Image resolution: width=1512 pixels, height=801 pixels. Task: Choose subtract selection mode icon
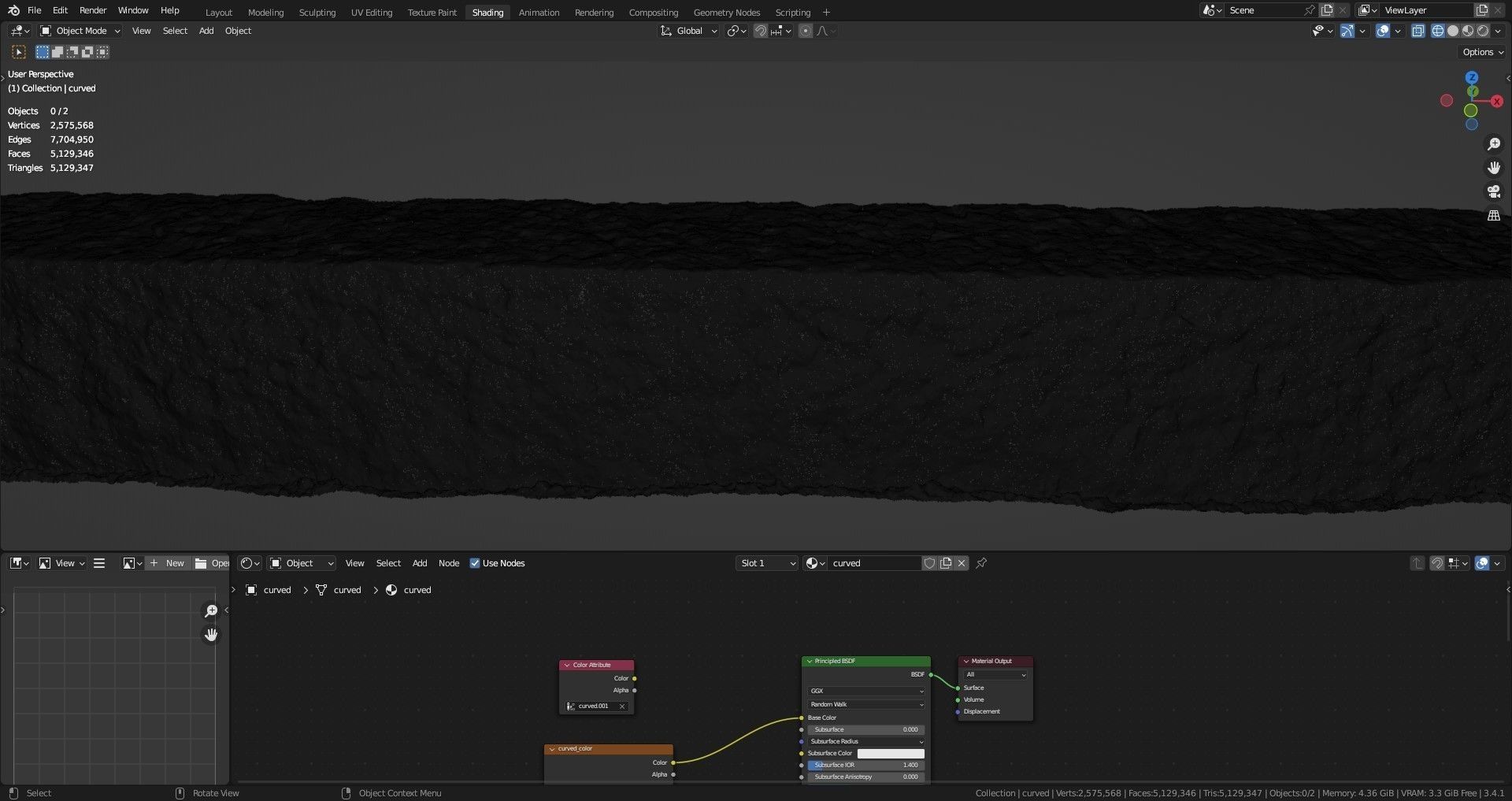coord(72,52)
